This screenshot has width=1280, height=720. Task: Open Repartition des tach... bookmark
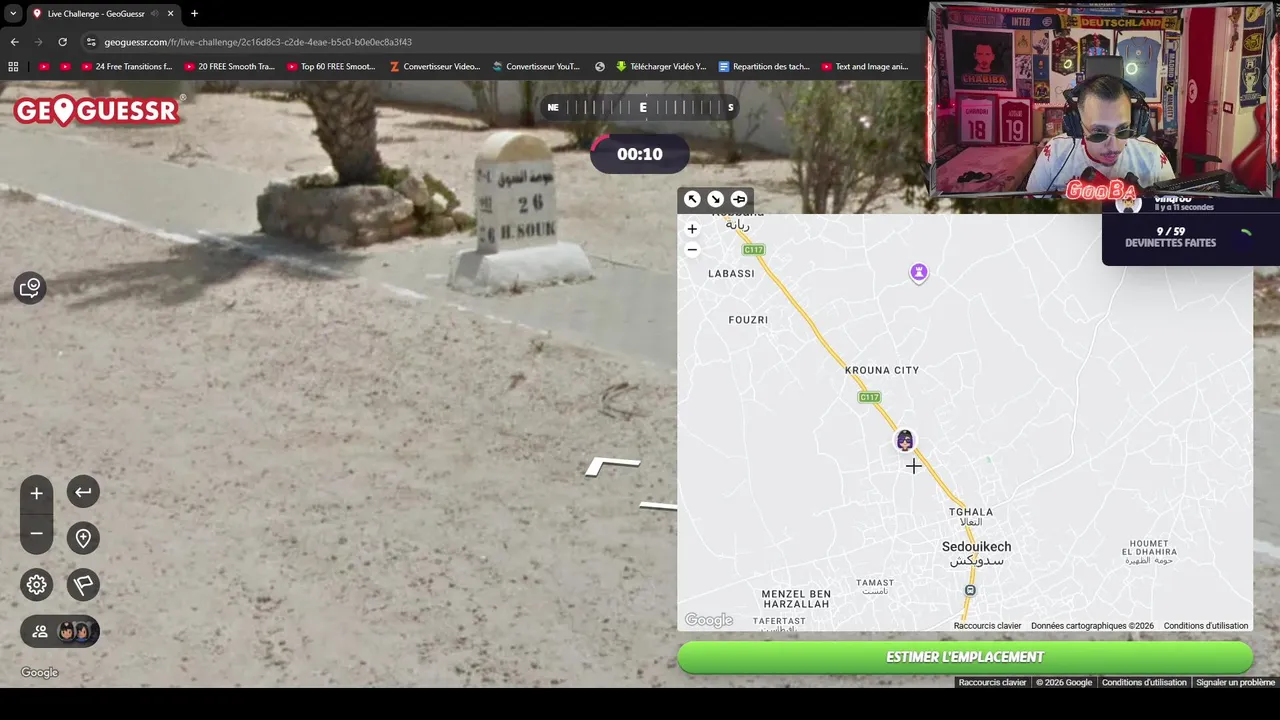pos(765,67)
